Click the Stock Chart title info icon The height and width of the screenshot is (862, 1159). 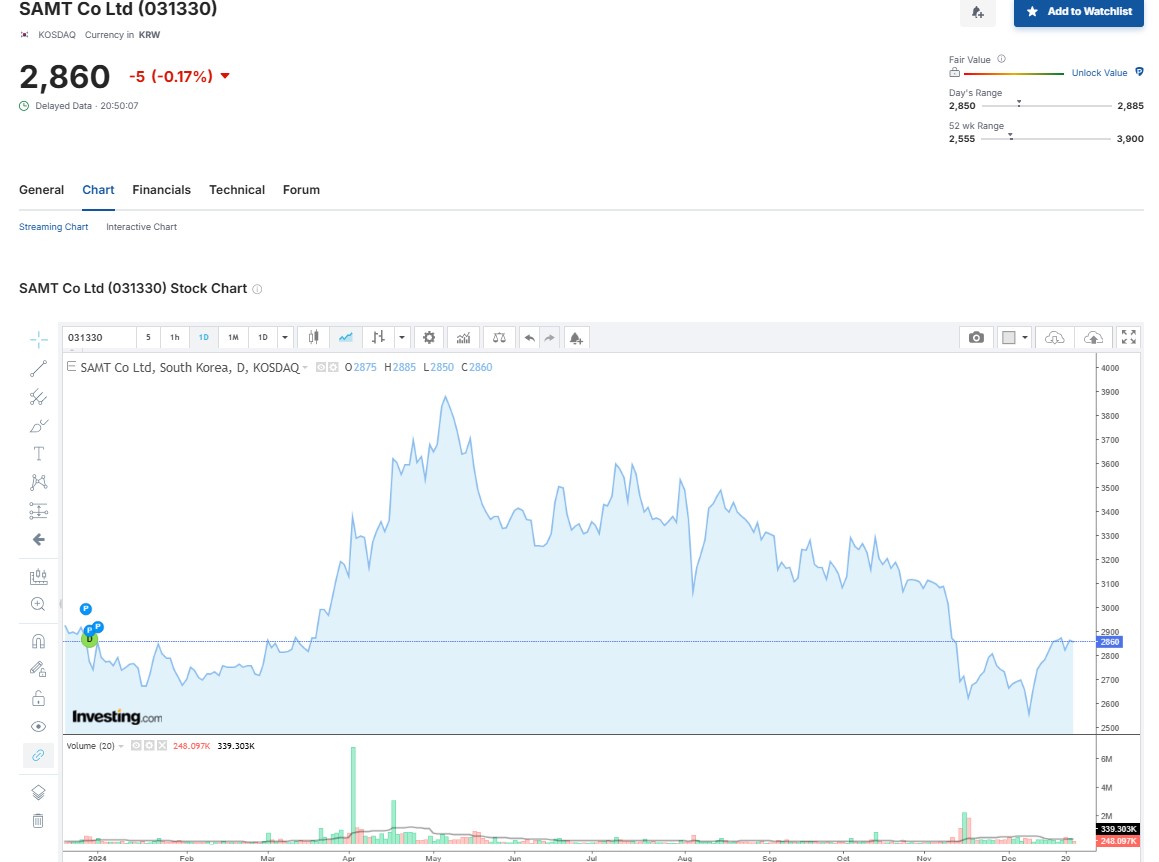coord(257,289)
